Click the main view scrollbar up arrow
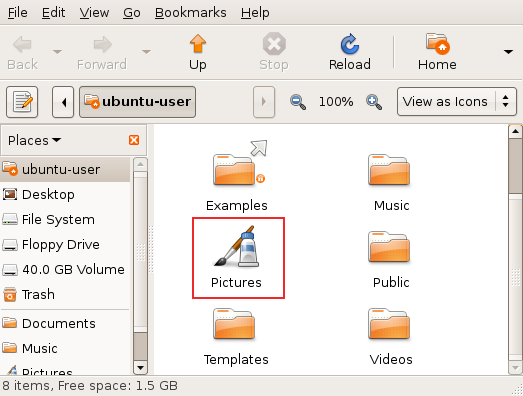The height and width of the screenshot is (396, 523). [x=515, y=131]
